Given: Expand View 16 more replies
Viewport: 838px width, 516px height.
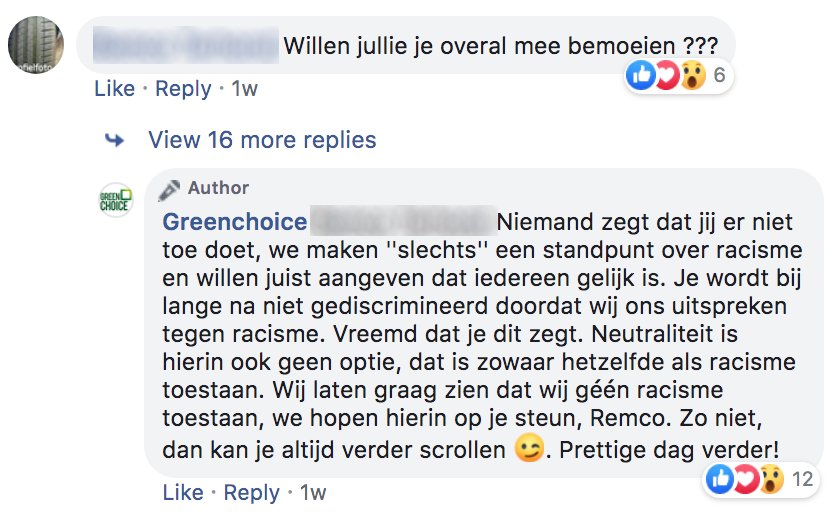Looking at the screenshot, I should (262, 140).
